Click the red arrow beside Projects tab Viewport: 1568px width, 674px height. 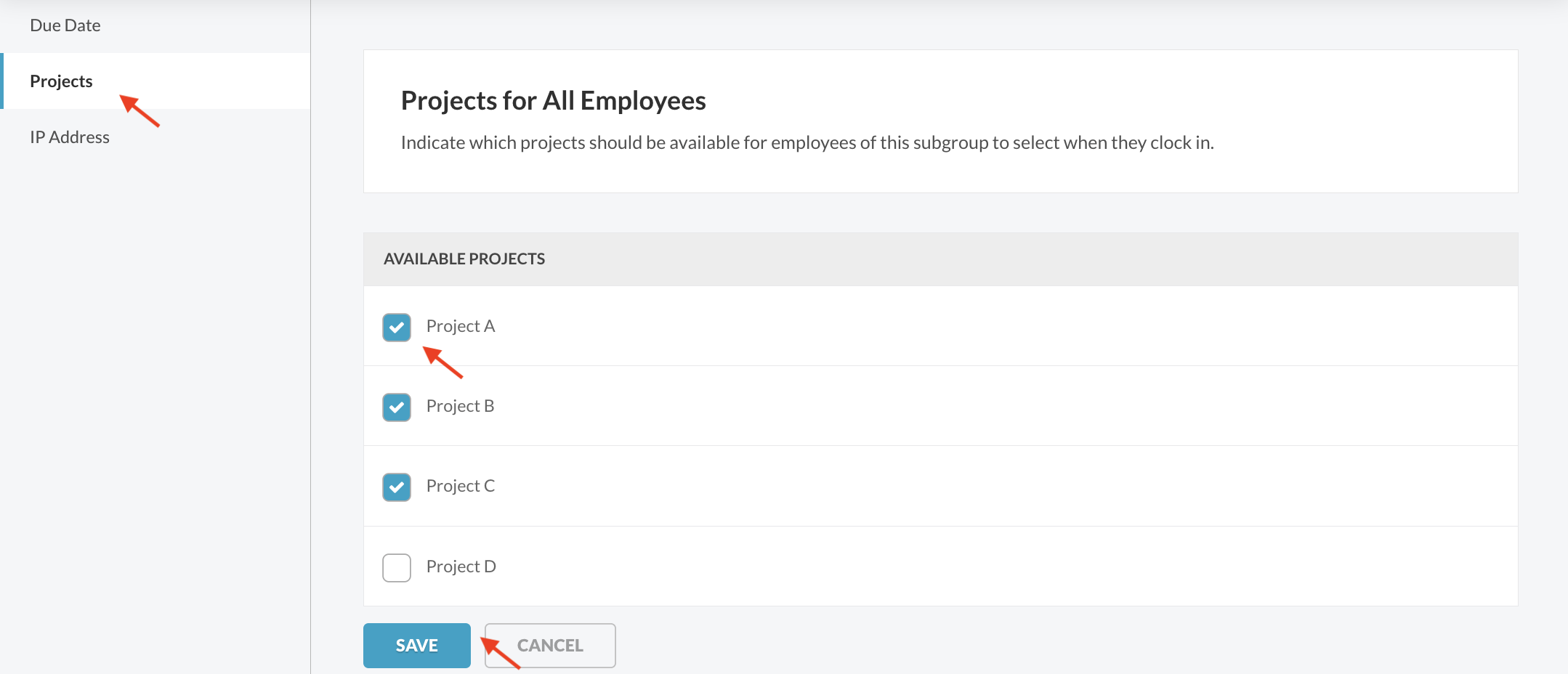[x=140, y=111]
